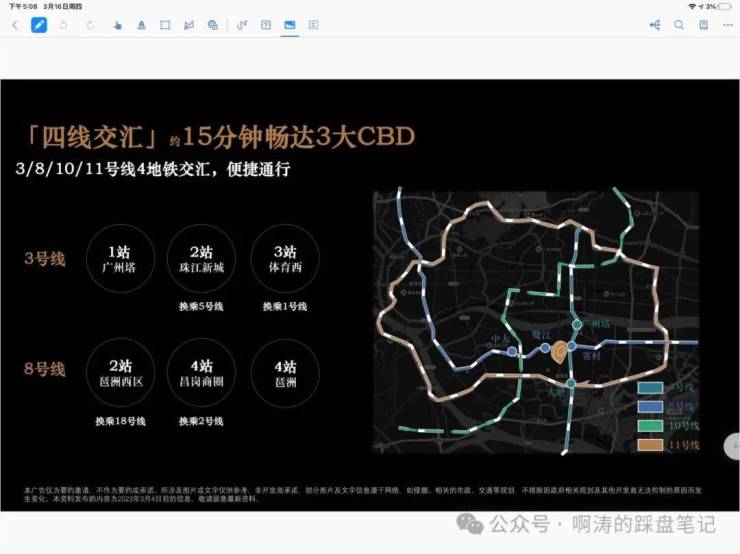Open search magnifier in the toolbar
This screenshot has width=740, height=554.
tap(679, 24)
